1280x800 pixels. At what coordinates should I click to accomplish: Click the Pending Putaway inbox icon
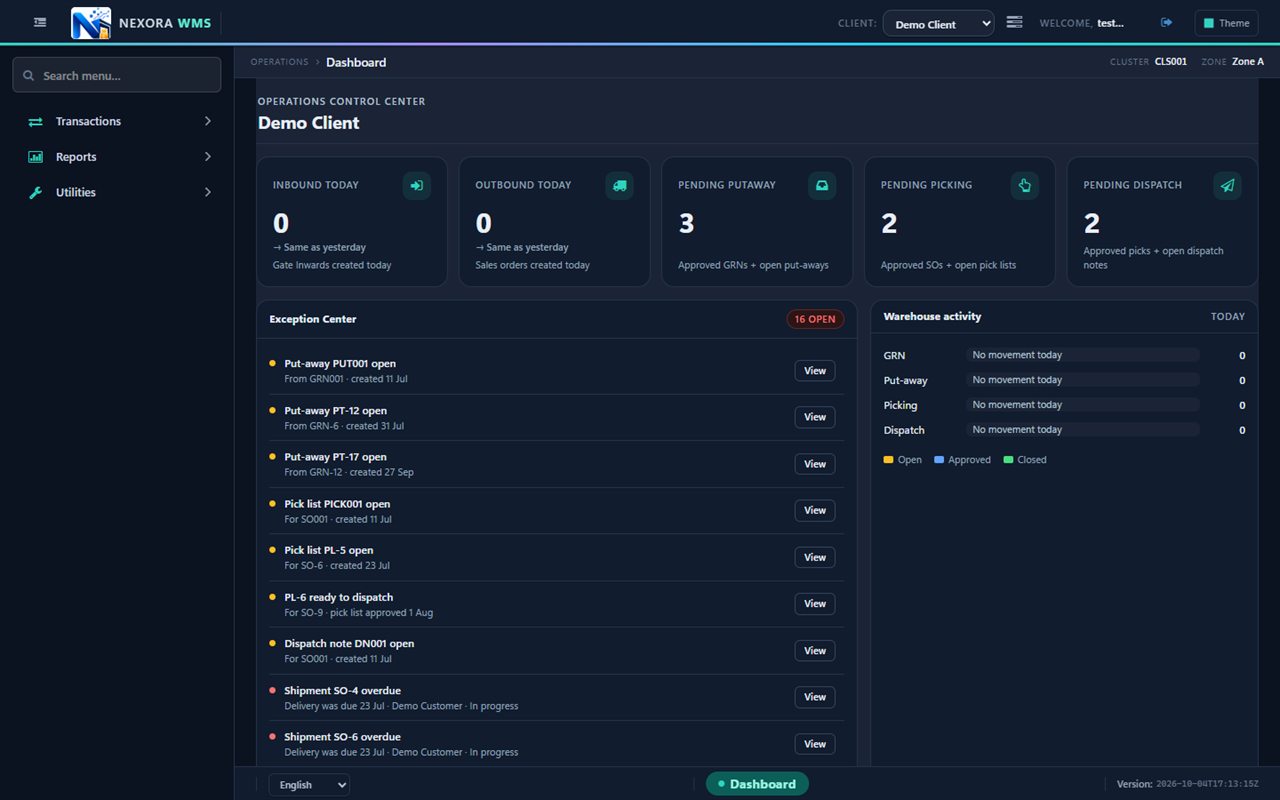tap(822, 185)
